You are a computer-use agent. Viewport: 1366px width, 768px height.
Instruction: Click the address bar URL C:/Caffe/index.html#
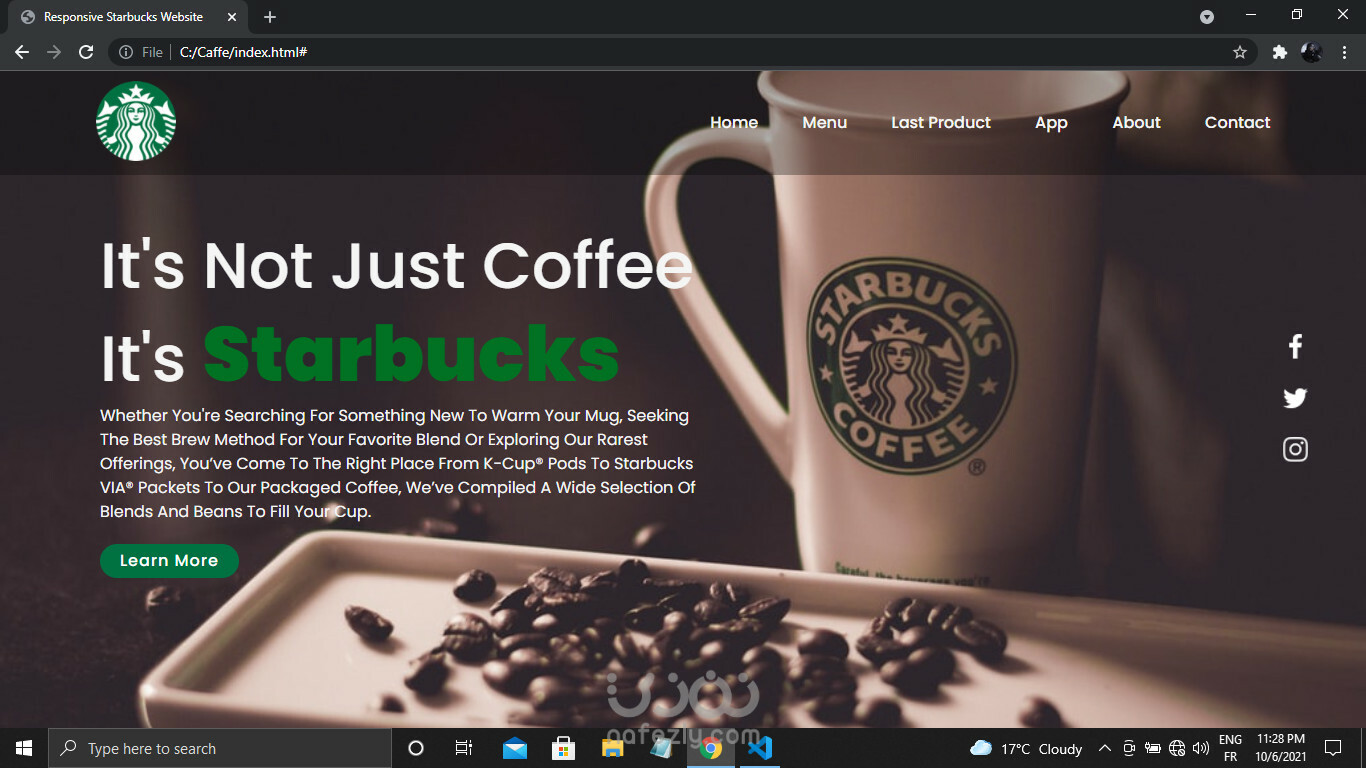click(x=243, y=52)
